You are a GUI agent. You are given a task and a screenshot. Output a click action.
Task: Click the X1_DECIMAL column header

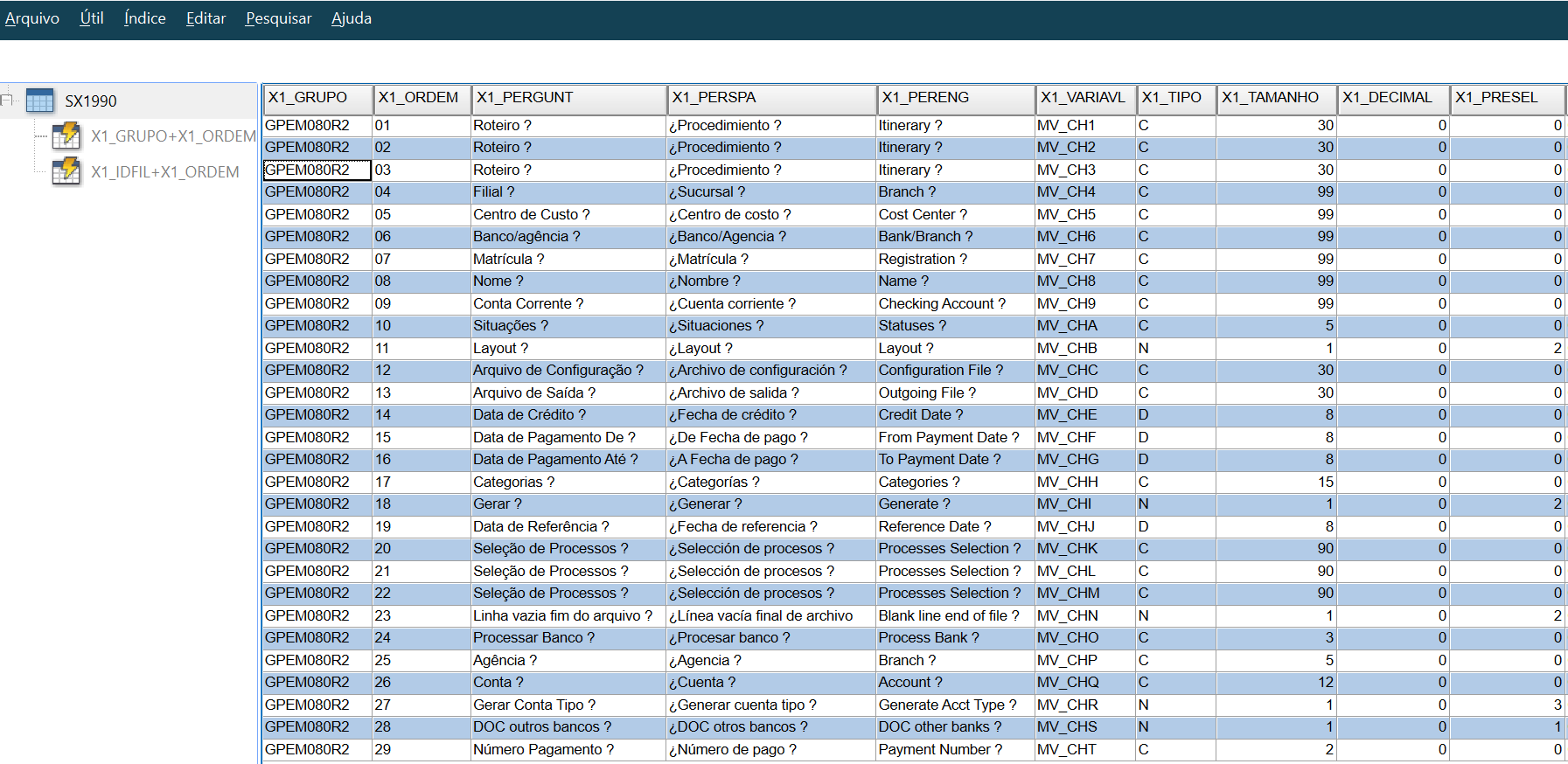pyautogui.click(x=1393, y=99)
